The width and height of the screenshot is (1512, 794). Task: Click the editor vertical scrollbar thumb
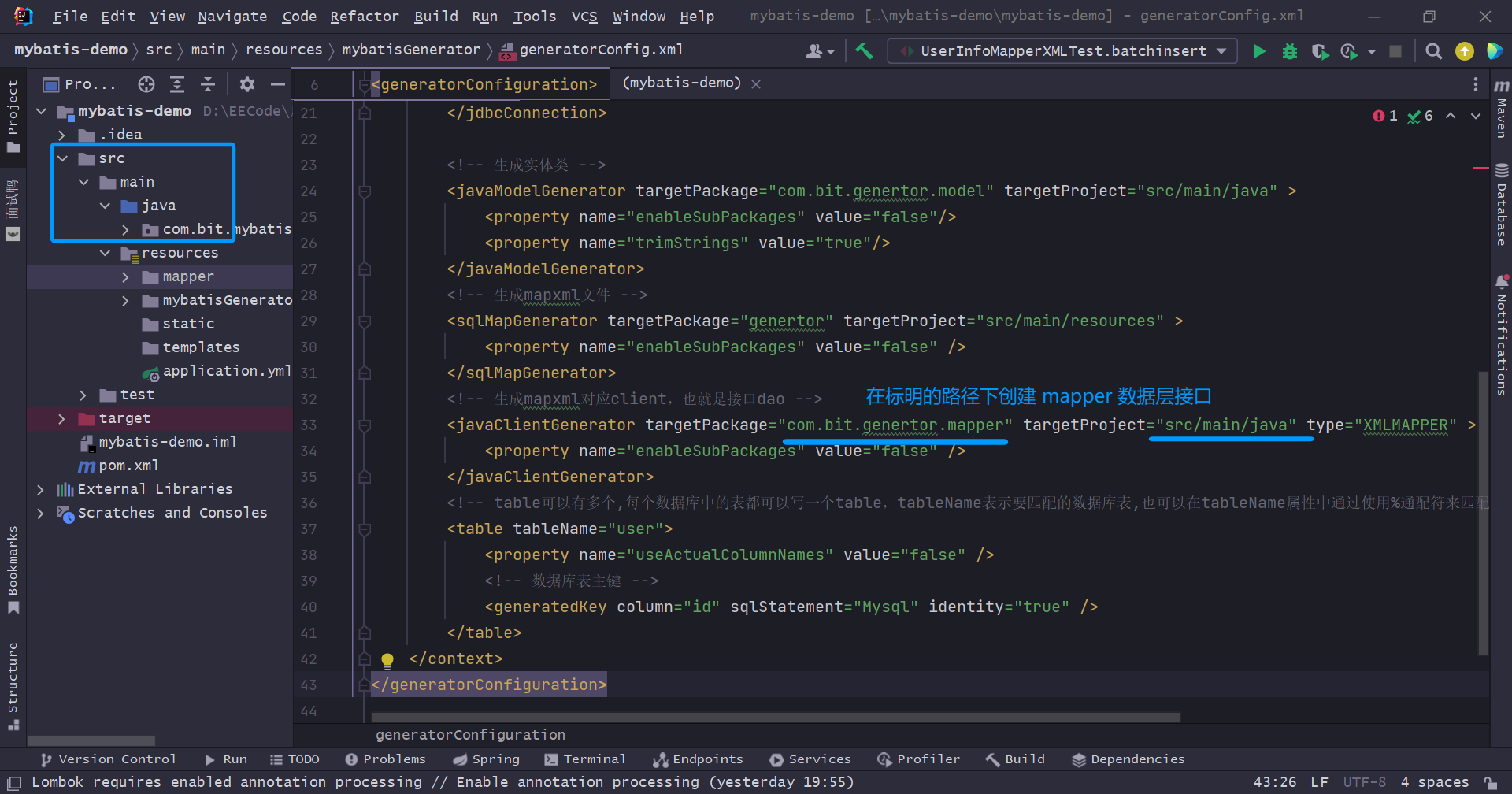pos(1484,512)
